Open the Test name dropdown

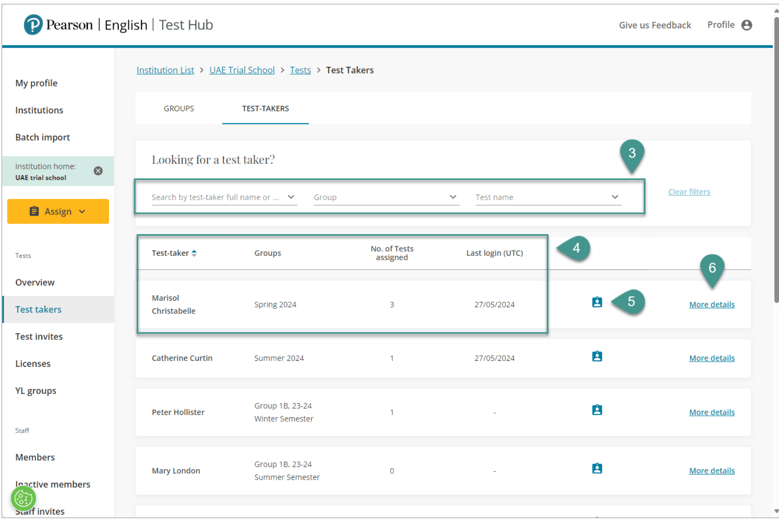point(547,197)
